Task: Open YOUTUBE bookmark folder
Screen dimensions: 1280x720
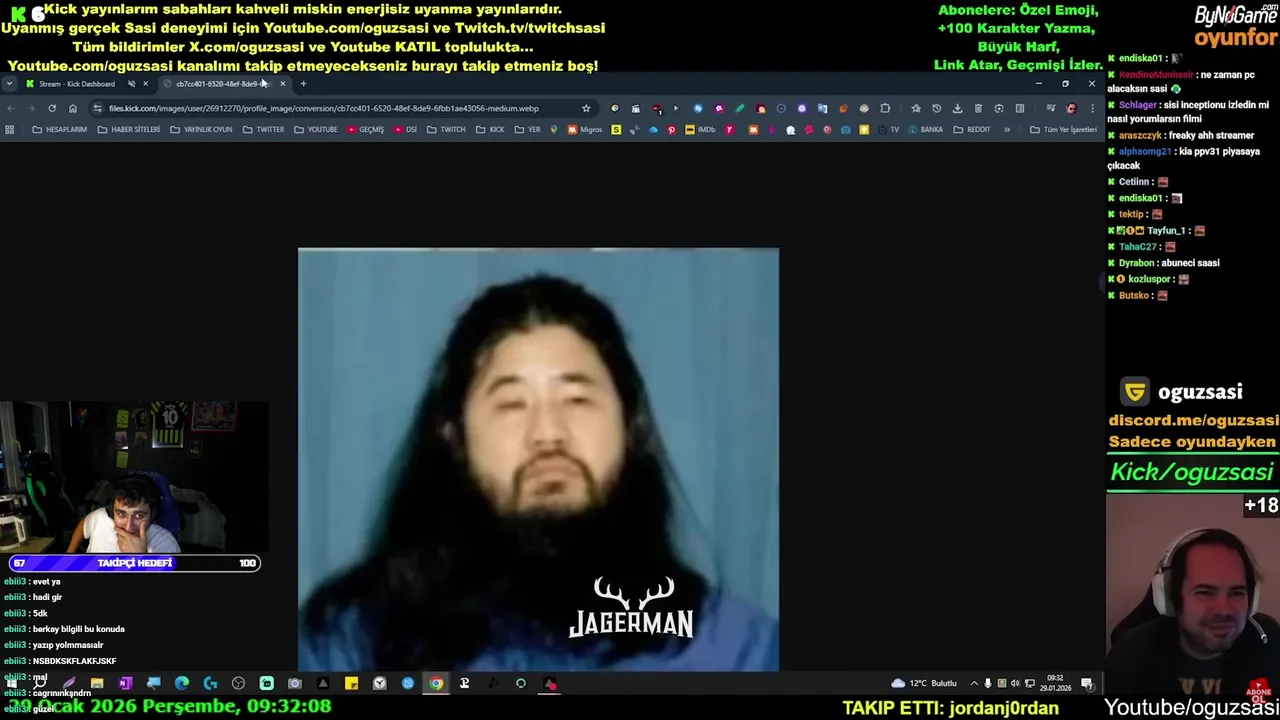Action: coord(315,129)
